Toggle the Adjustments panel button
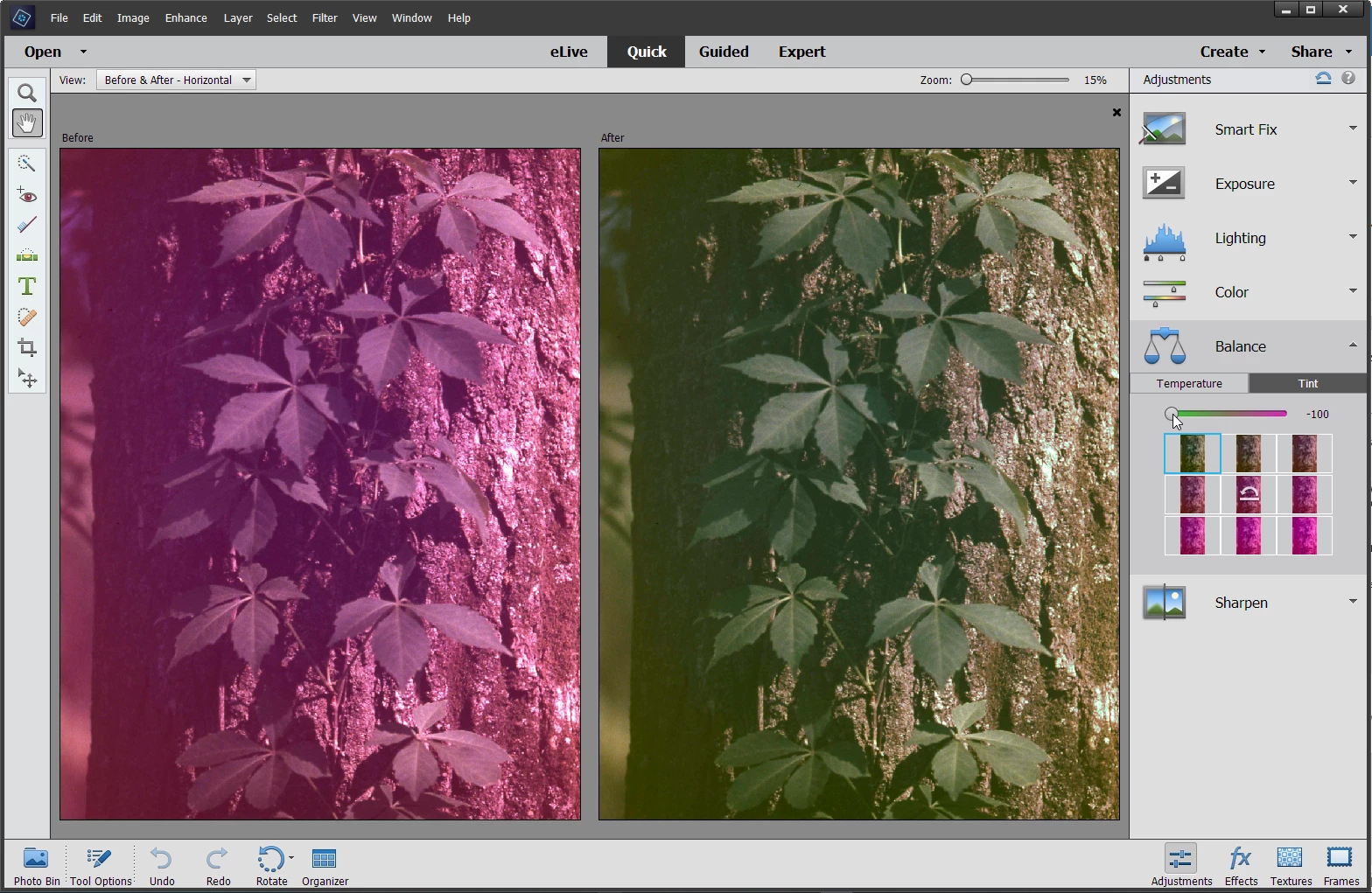This screenshot has height=893, width=1372. 1181,866
